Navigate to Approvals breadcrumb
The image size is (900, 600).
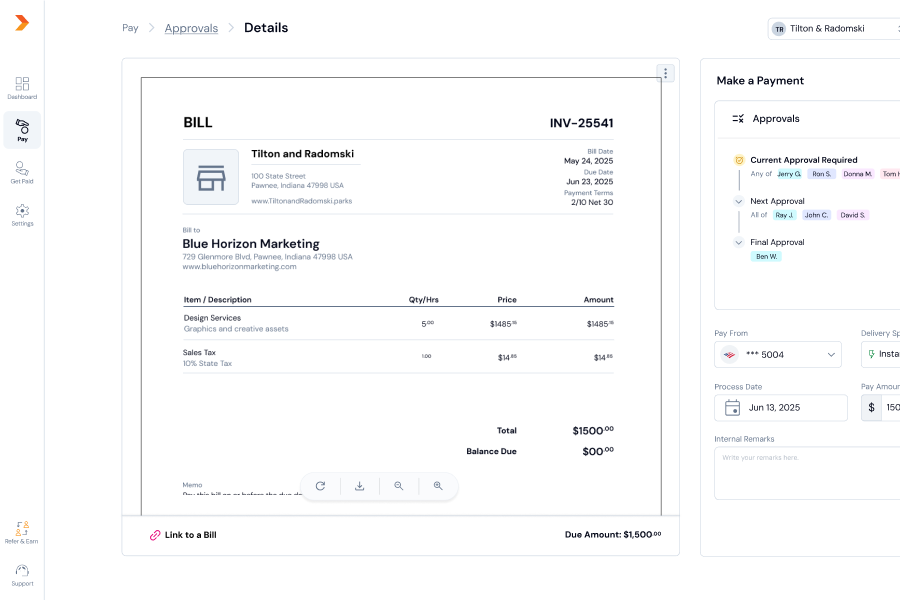click(x=191, y=28)
